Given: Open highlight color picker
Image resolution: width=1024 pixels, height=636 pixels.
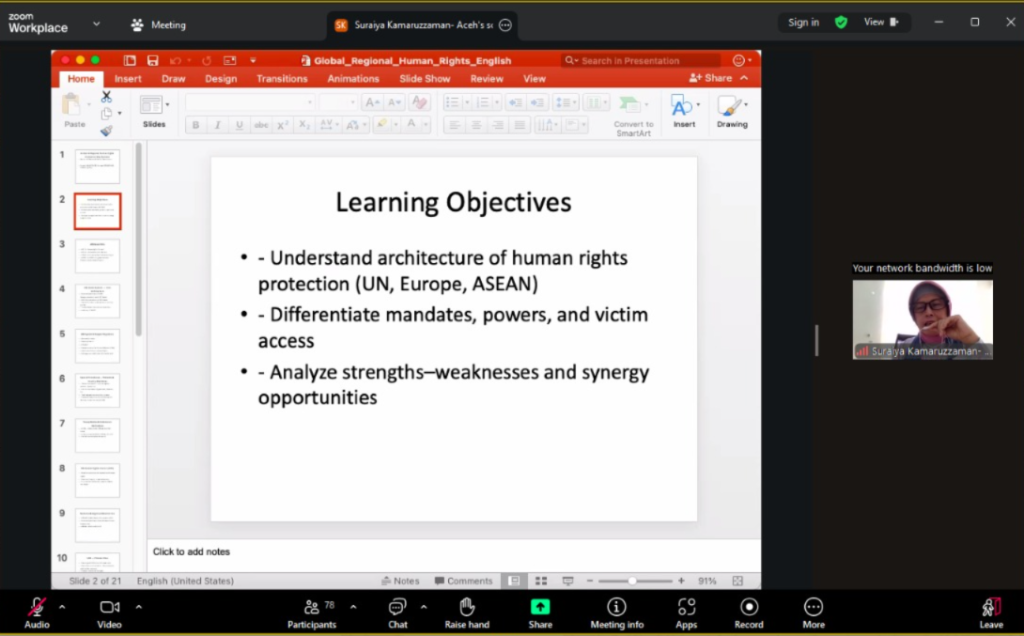Looking at the screenshot, I should pyautogui.click(x=394, y=125).
